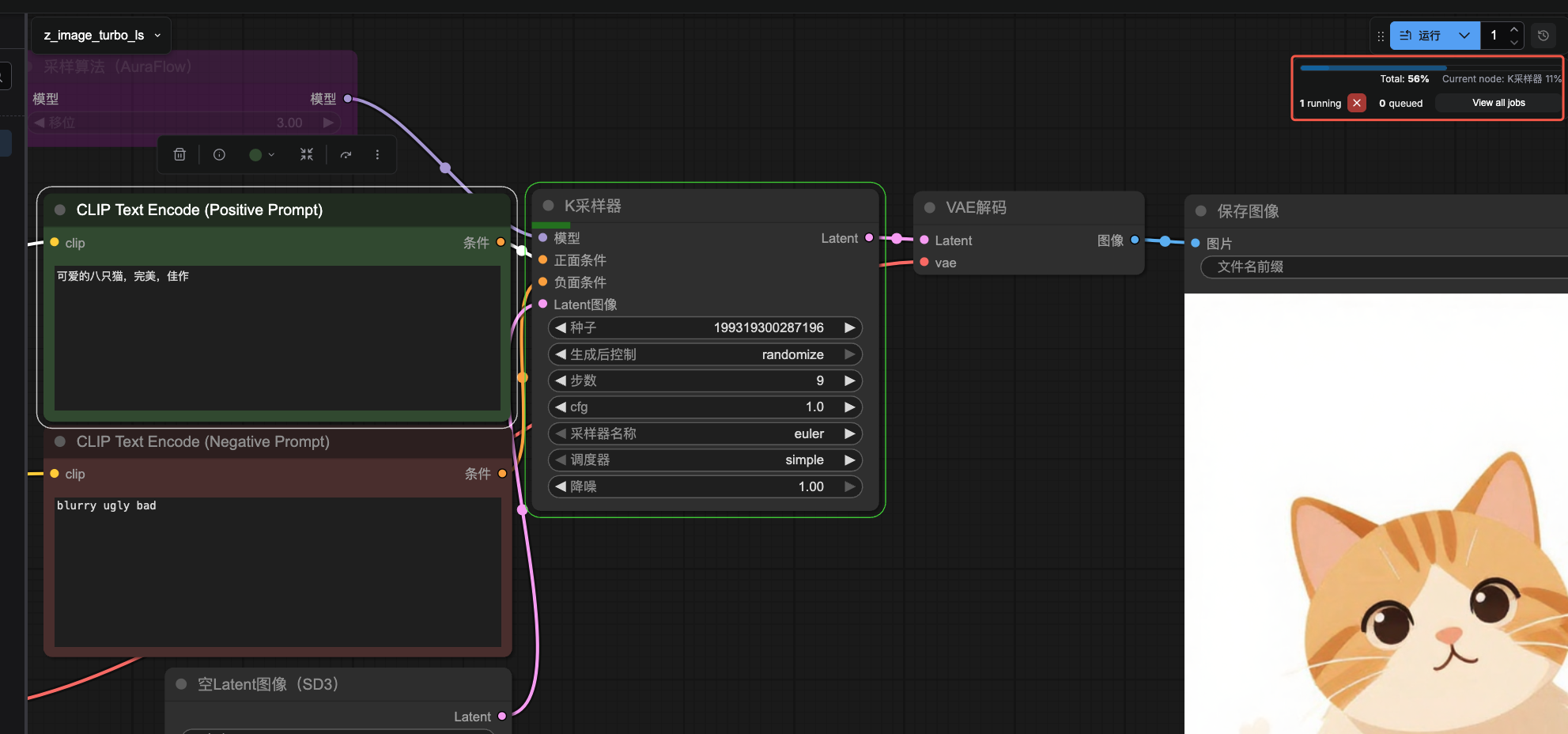
Task: Collapse the 空Latent图像 (SD3) node title dot
Action: 181,684
